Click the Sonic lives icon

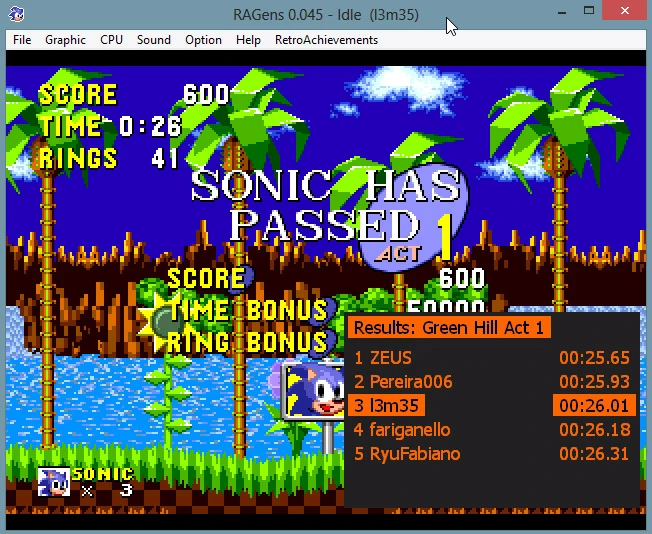54,482
